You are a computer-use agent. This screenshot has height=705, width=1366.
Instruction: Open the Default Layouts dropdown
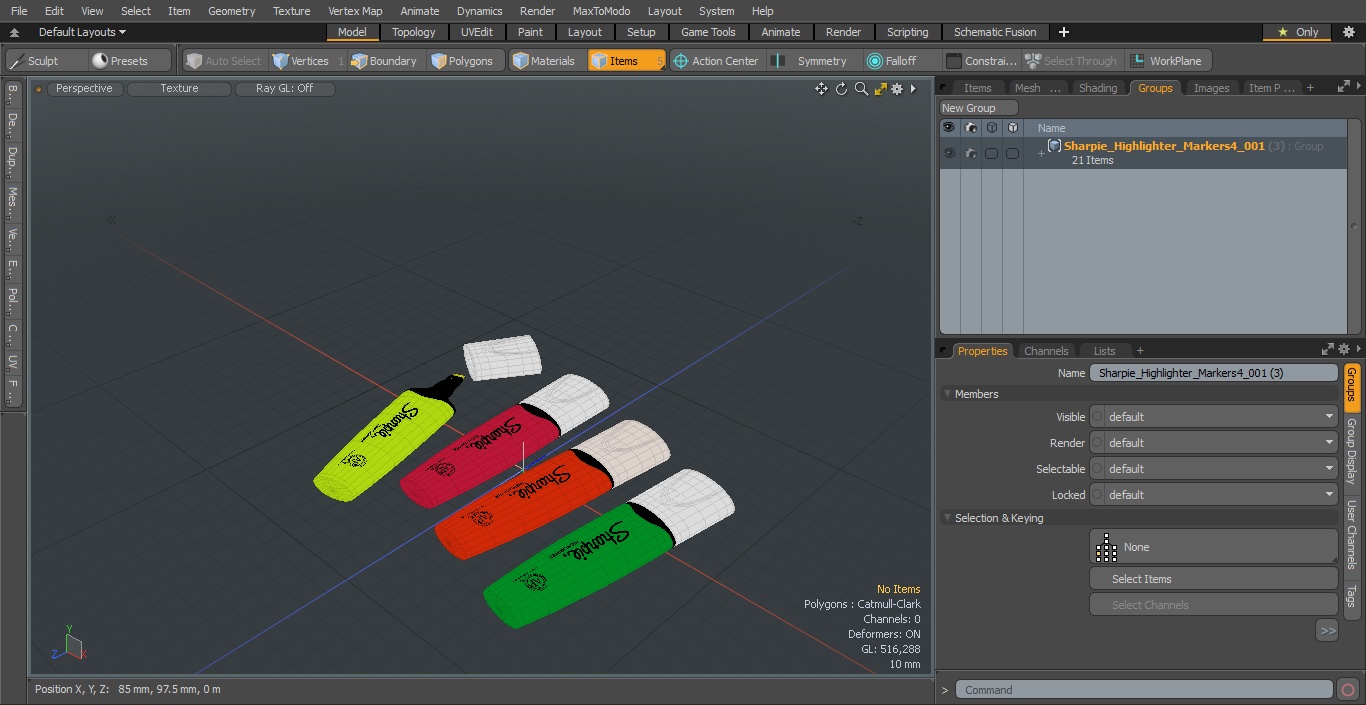tap(82, 32)
